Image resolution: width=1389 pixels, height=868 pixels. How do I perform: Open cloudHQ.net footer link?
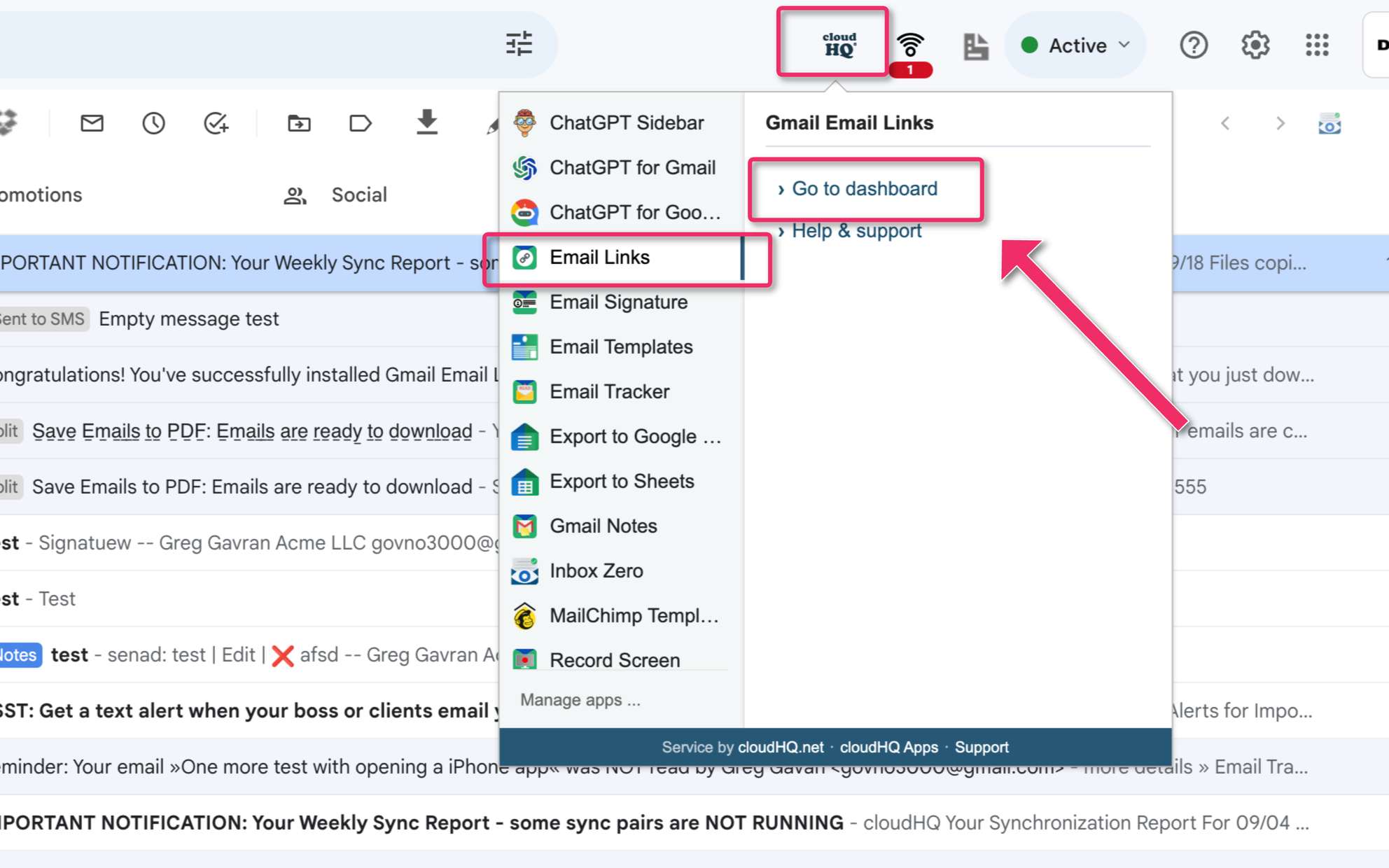781,747
